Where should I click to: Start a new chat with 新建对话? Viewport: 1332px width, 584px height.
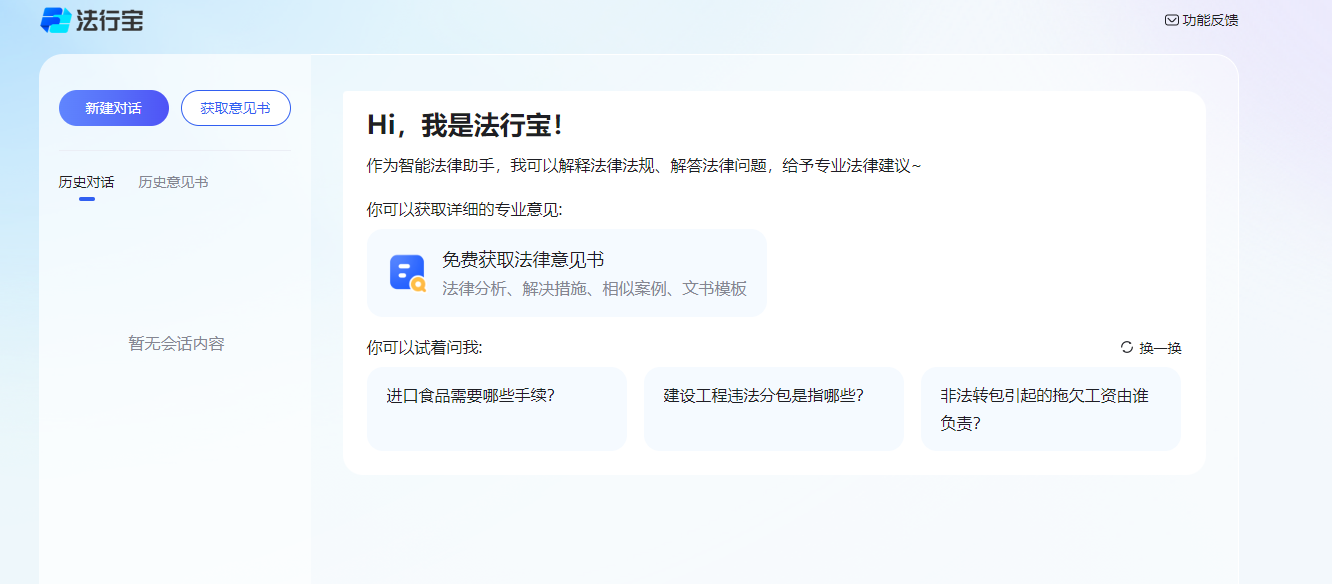(114, 108)
